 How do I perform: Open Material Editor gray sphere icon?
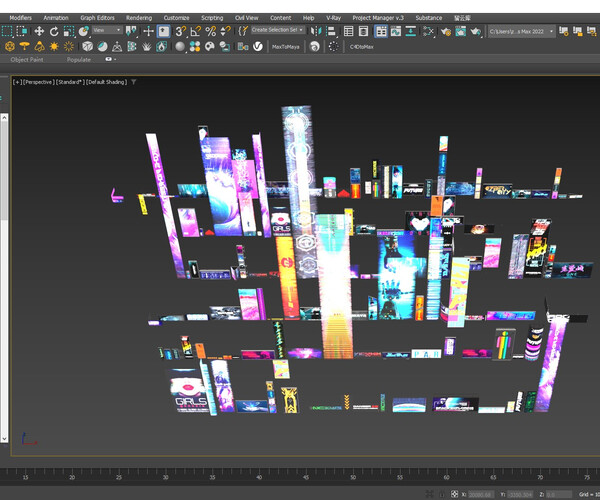[x=180, y=47]
